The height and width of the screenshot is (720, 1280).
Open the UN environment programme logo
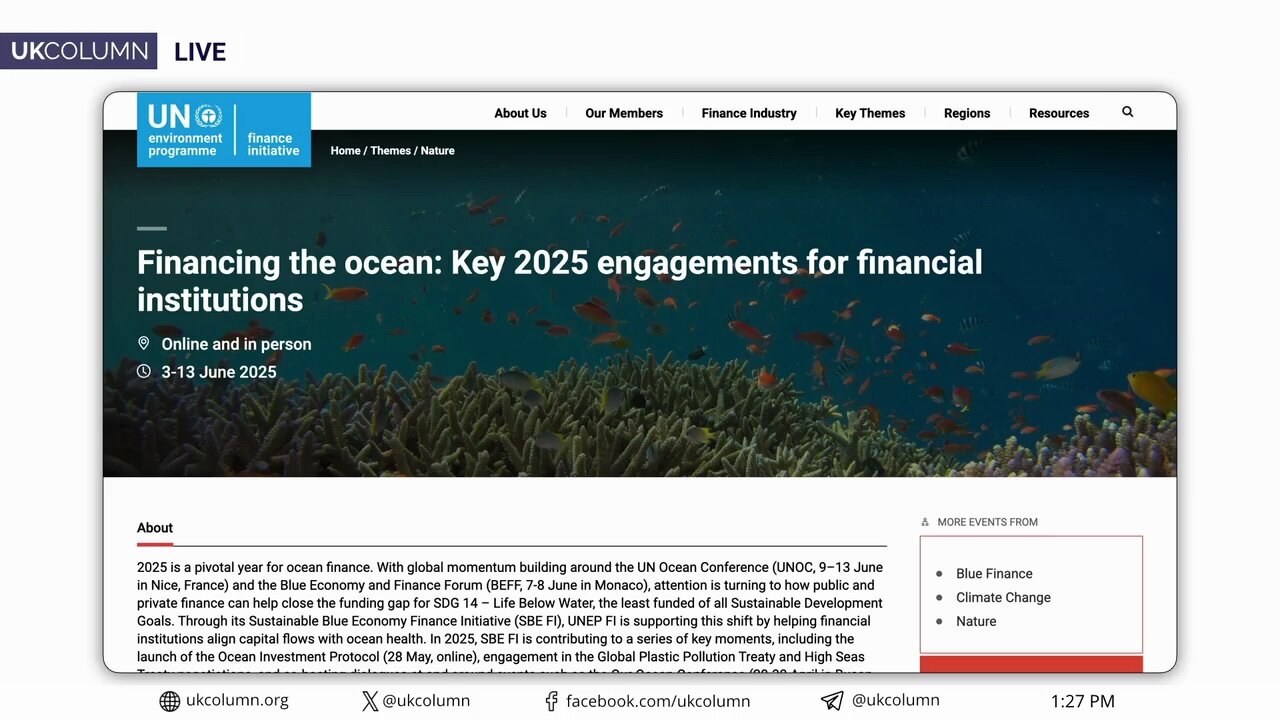pos(224,130)
